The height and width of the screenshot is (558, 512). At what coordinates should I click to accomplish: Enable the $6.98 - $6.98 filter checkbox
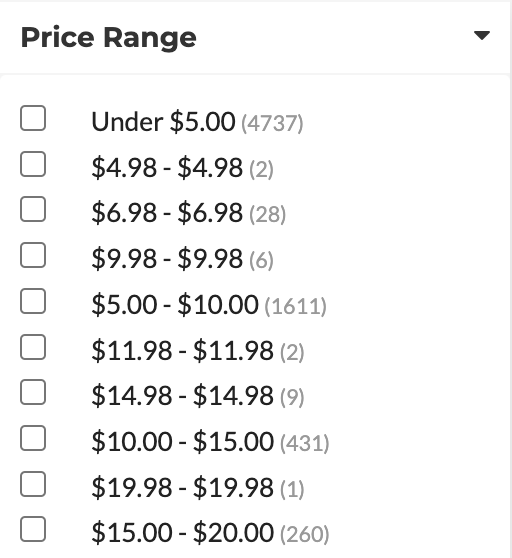pos(33,209)
